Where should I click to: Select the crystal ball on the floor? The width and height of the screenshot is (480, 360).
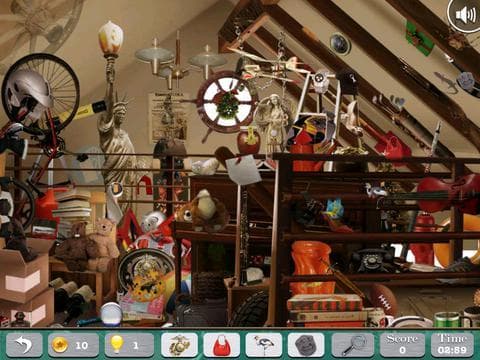pos(111,313)
